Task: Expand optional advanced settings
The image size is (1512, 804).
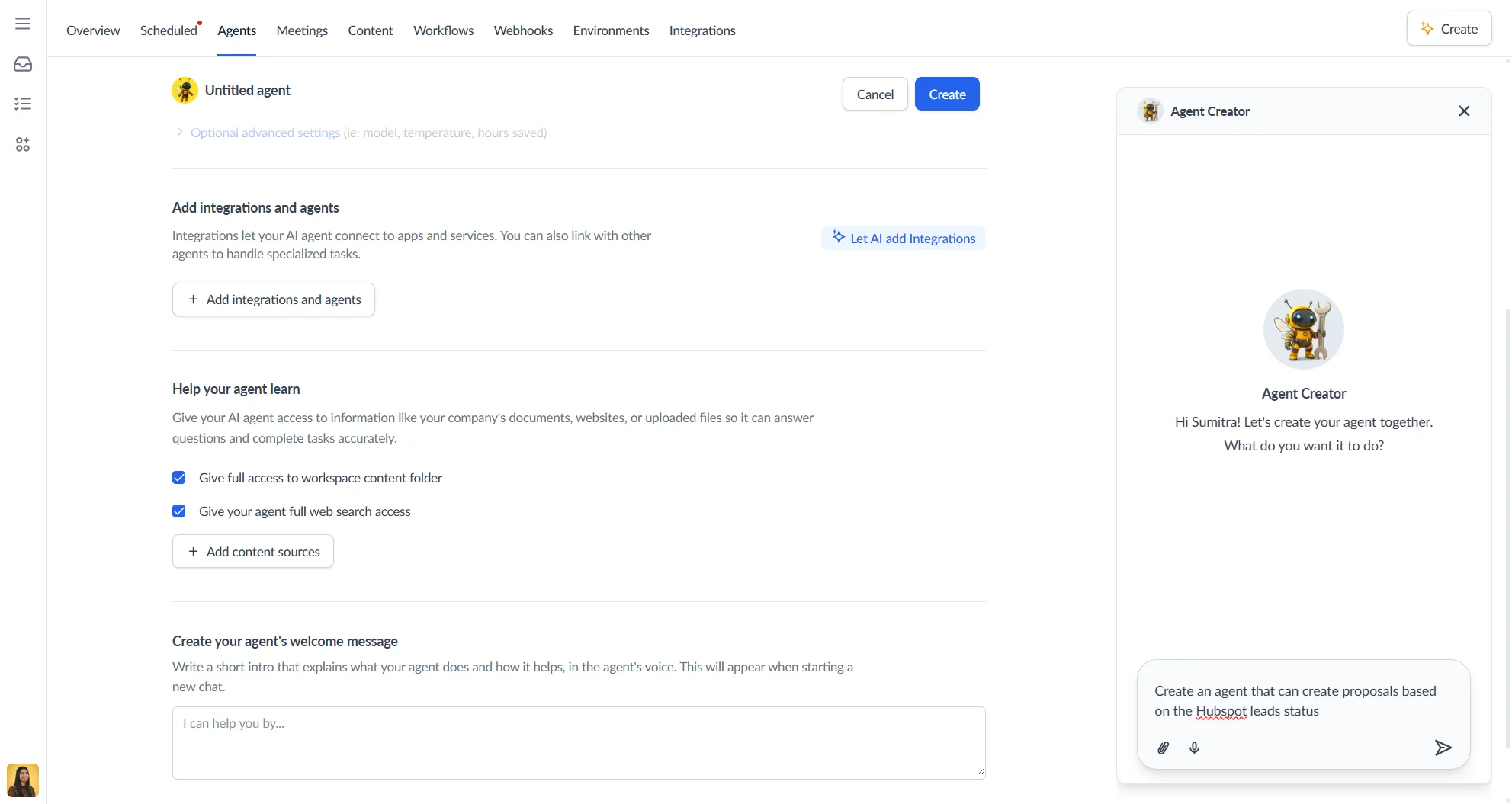Action: [265, 133]
